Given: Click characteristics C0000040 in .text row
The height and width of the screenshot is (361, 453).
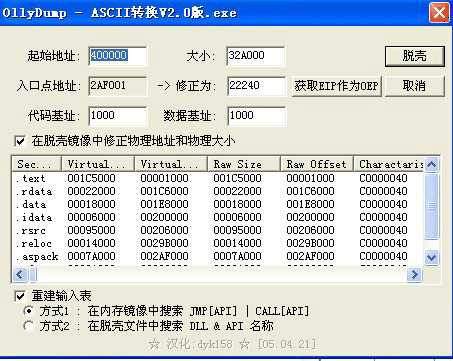Looking at the screenshot, I should (383, 178).
